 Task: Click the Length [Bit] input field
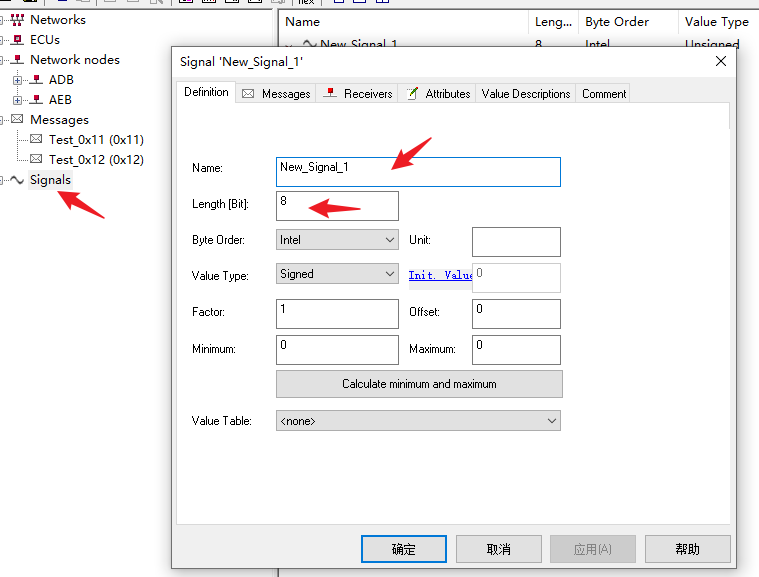pyautogui.click(x=337, y=206)
